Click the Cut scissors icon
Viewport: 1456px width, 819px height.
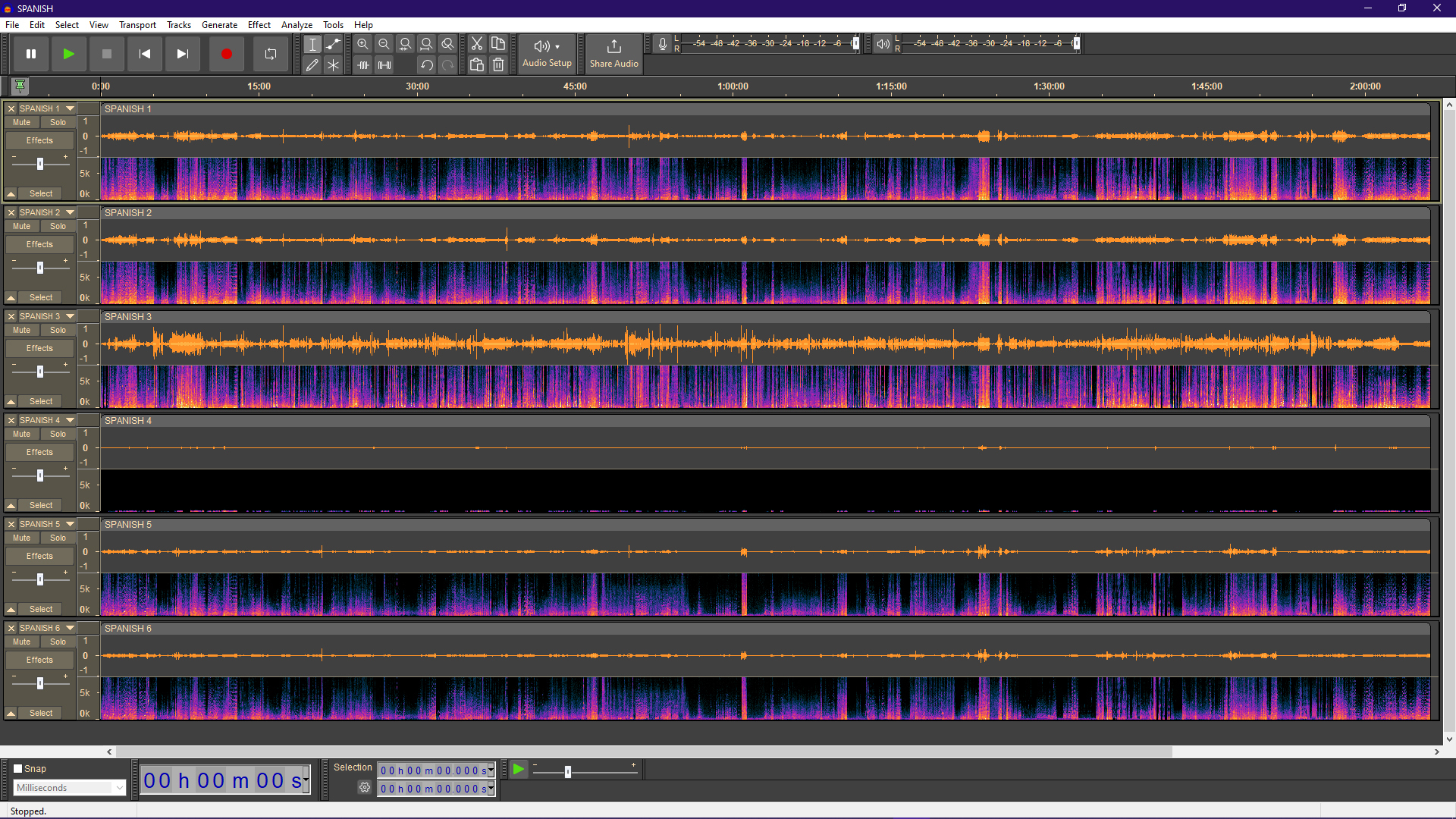[x=477, y=45]
